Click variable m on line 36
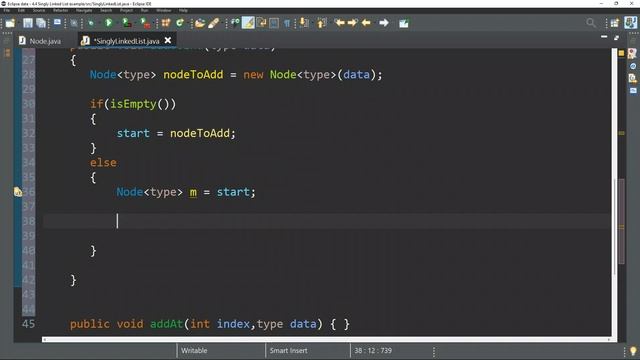640x360 pixels. click(193, 192)
